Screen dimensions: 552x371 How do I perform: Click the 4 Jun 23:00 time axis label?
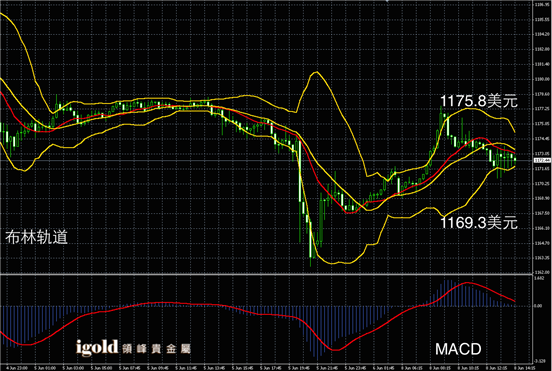click(17, 368)
